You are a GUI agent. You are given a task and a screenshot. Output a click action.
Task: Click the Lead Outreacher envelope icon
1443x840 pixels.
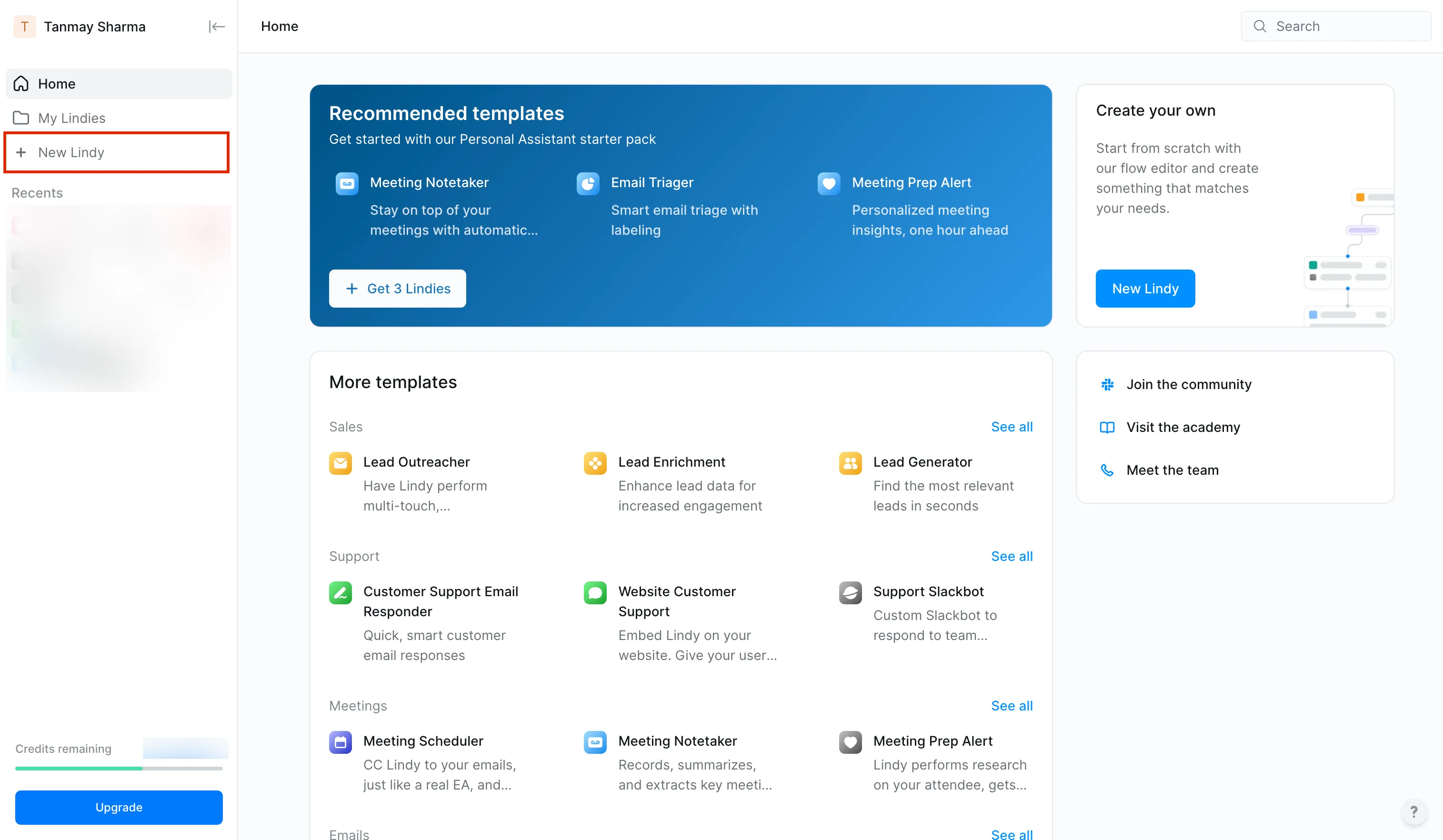pos(340,463)
